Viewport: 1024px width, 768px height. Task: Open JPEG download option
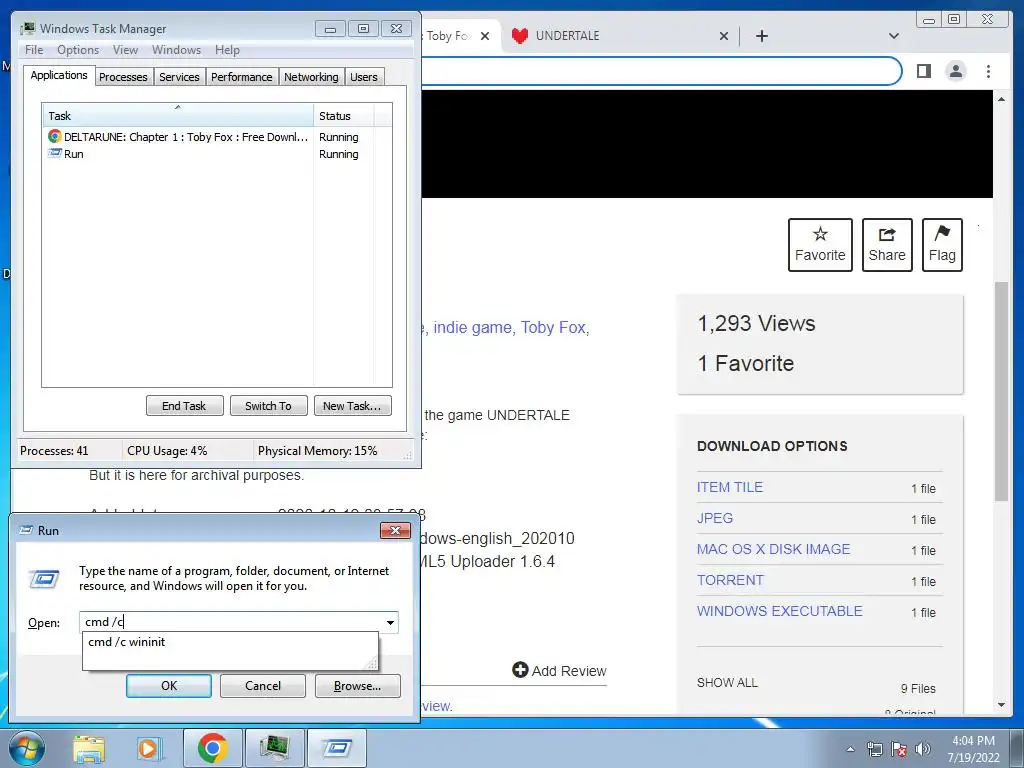tap(714, 519)
